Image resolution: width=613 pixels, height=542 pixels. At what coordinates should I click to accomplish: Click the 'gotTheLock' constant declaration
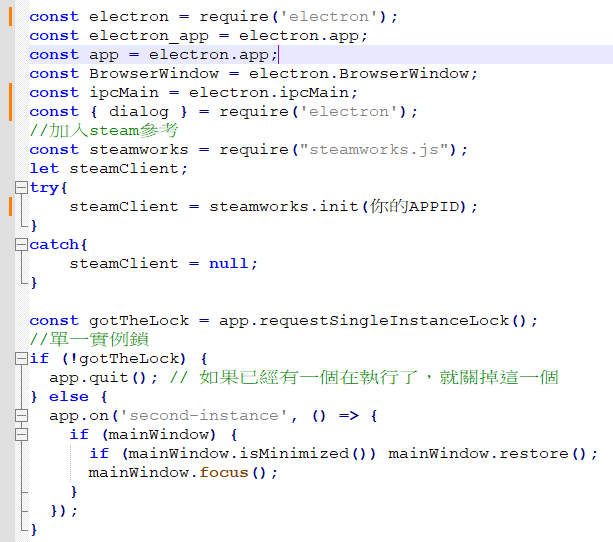pyautogui.click(x=139, y=321)
